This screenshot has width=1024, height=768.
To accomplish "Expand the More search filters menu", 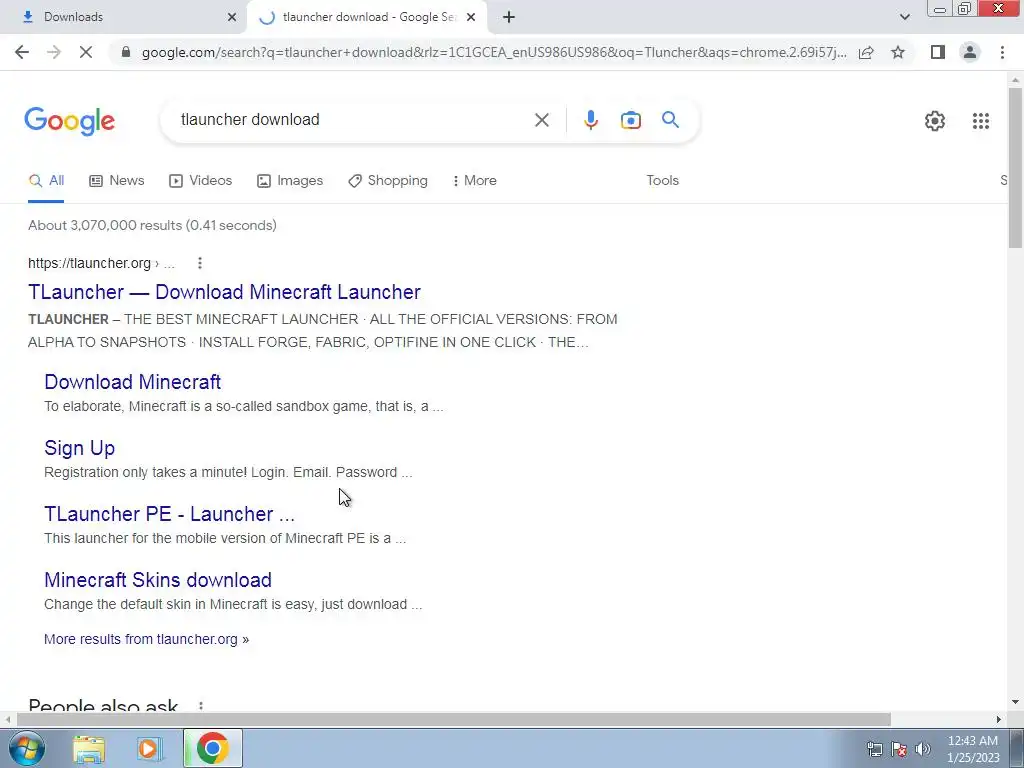I will [x=474, y=181].
